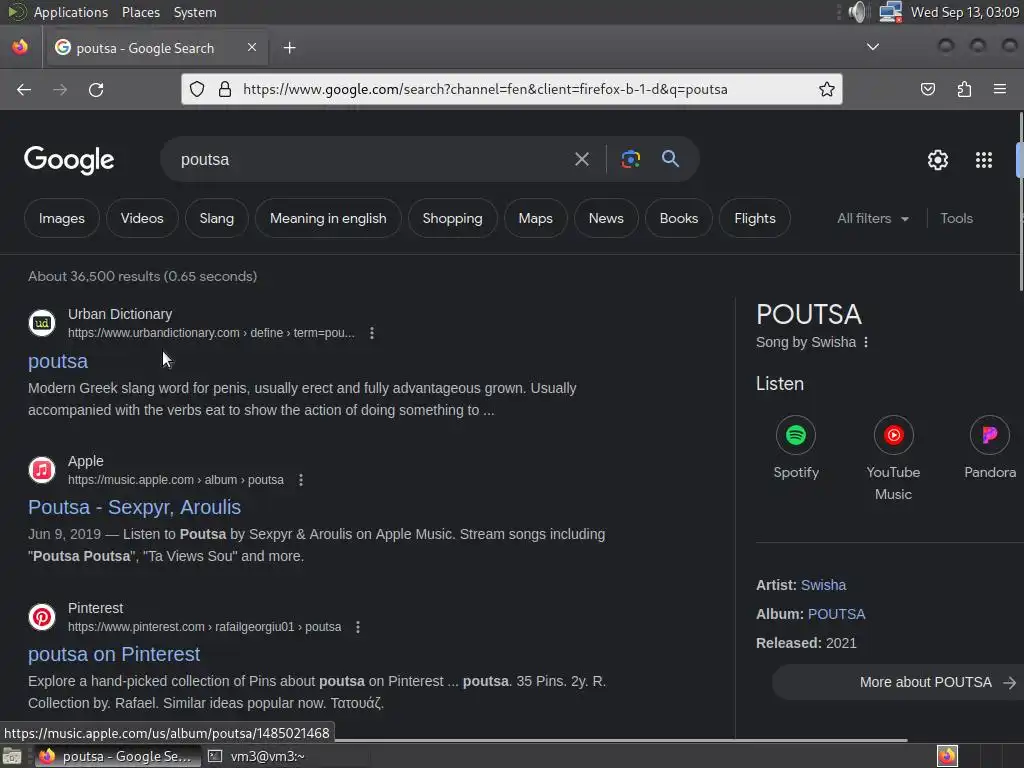Open Pocket save button in toolbar
Viewport: 1024px width, 768px height.
(x=927, y=89)
